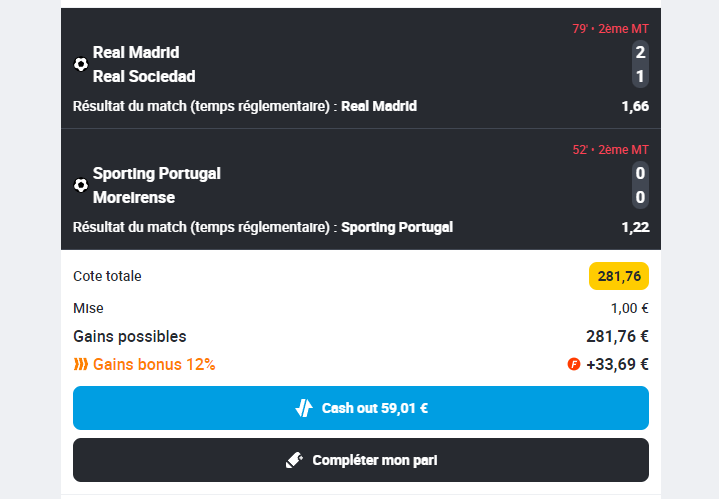Open Compléter mon pari to edit bet
This screenshot has width=719, height=499.
361,460
